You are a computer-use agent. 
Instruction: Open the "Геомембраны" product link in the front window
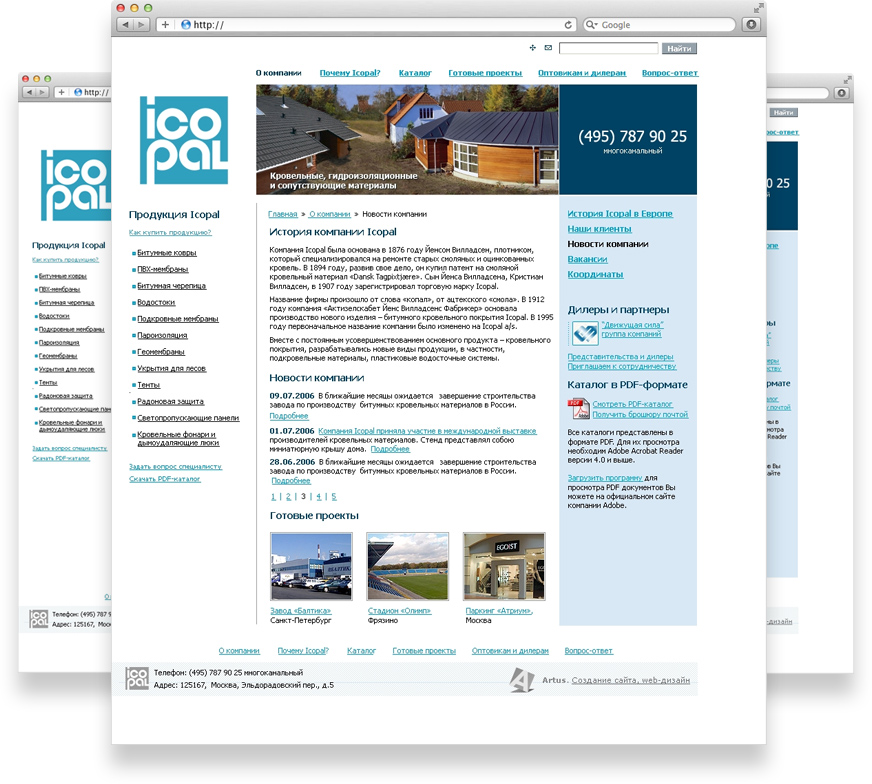tap(161, 352)
